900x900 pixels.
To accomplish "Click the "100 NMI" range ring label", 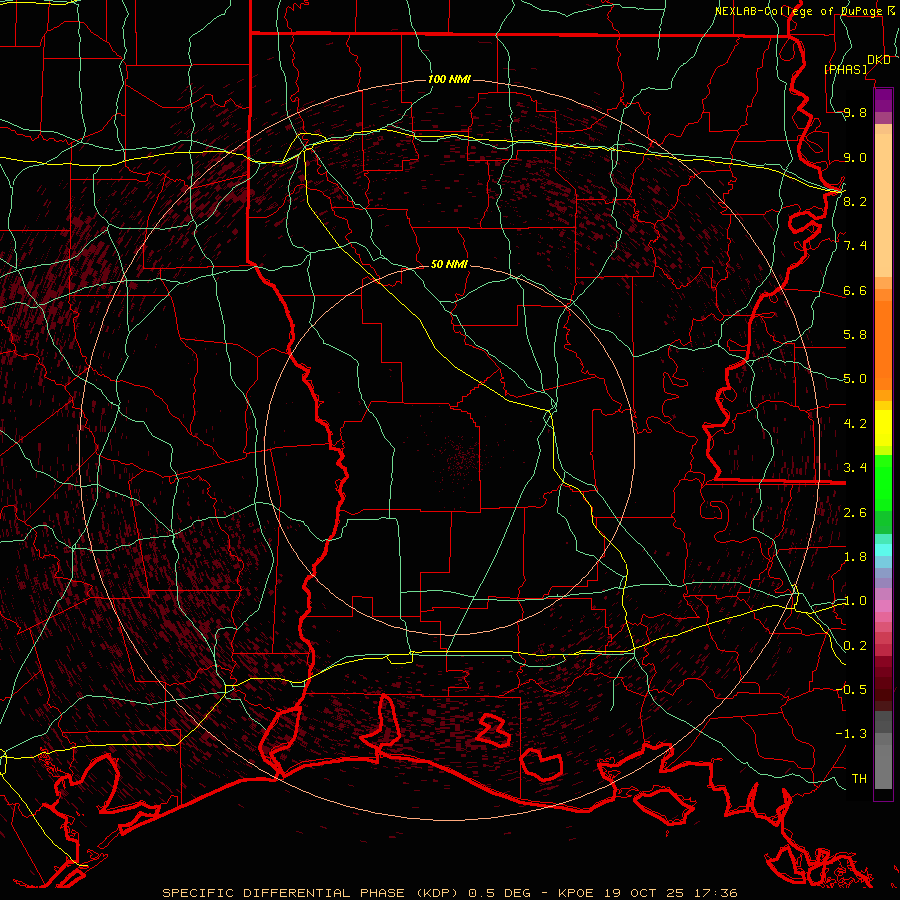I will 449,79.
